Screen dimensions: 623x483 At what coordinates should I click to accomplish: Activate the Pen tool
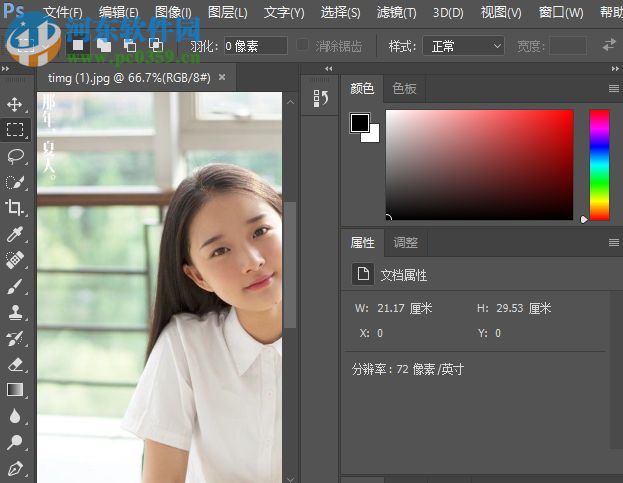[x=15, y=468]
